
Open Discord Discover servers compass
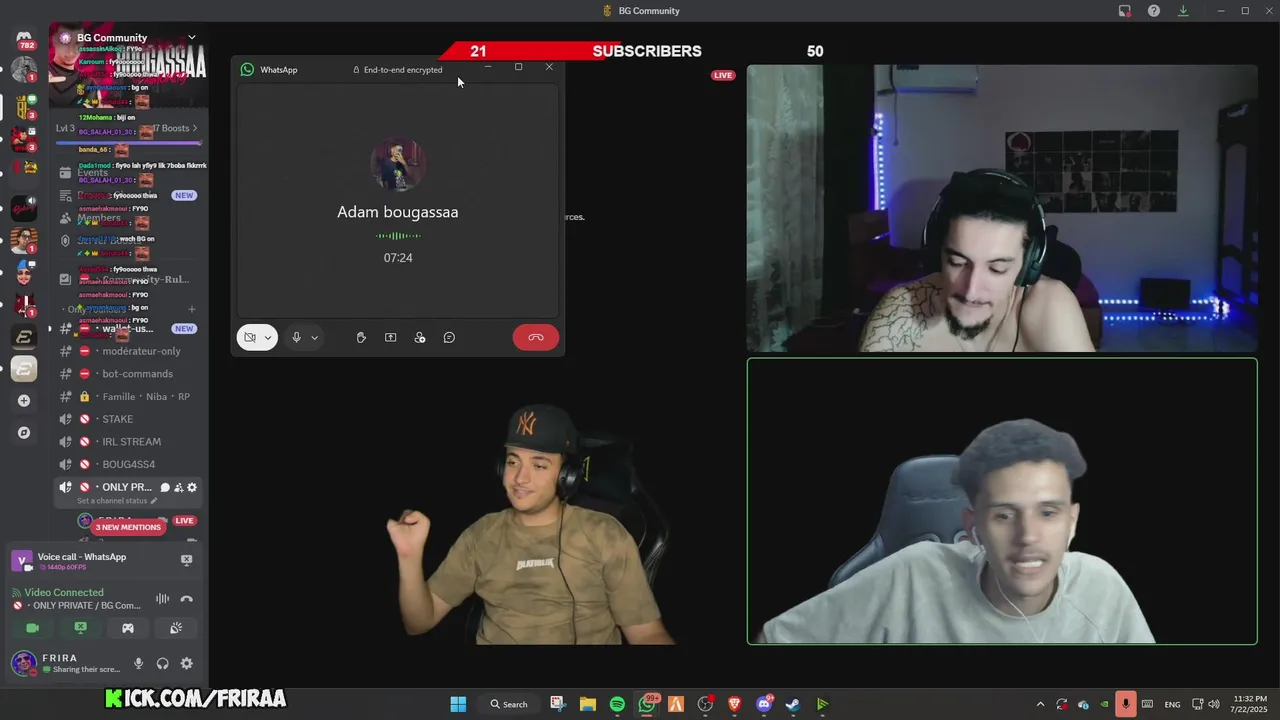click(24, 433)
